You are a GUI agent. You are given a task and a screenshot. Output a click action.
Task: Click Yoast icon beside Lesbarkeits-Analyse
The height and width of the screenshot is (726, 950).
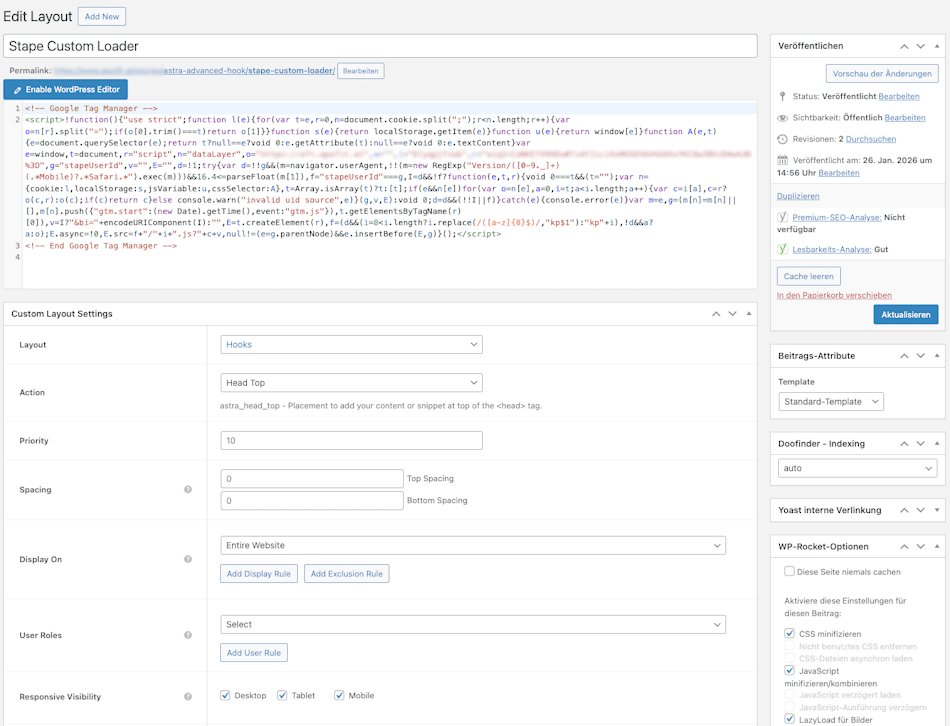coord(782,249)
